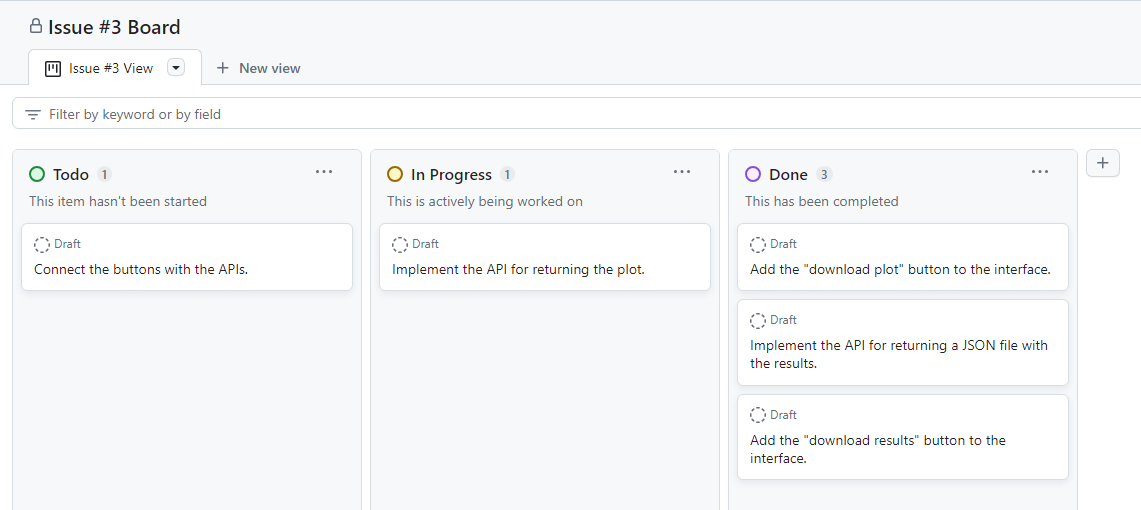Switch to the Issue #3 View tab
Viewport: 1141px width, 510px height.
pos(115,68)
